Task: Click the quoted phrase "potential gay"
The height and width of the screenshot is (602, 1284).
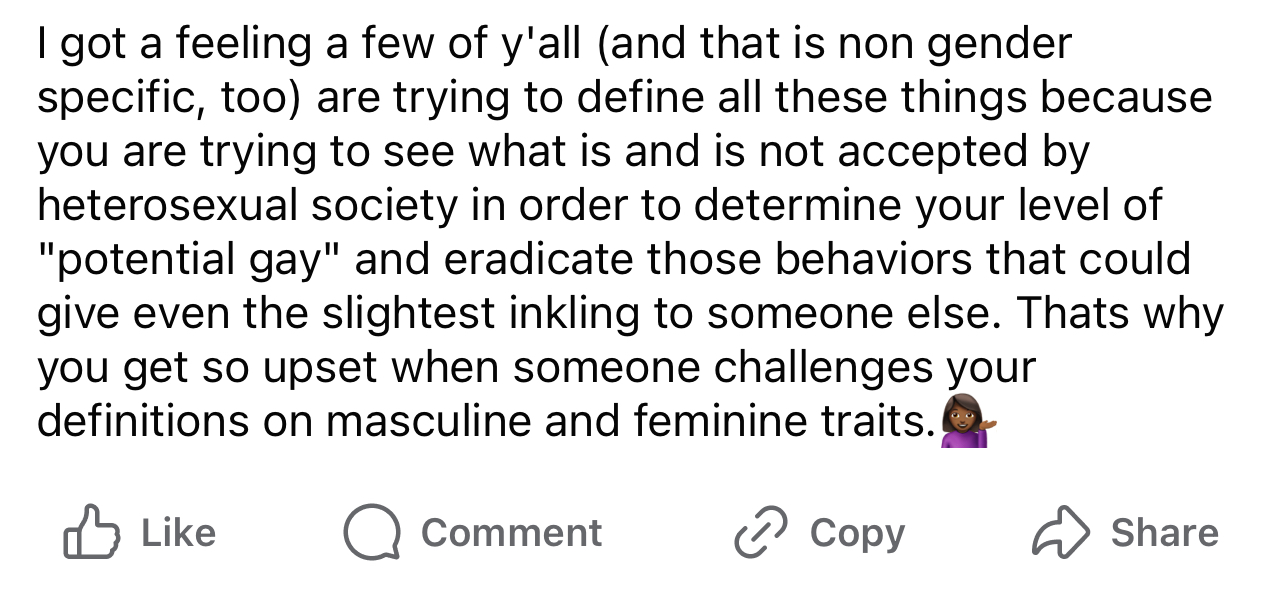Action: point(186,259)
